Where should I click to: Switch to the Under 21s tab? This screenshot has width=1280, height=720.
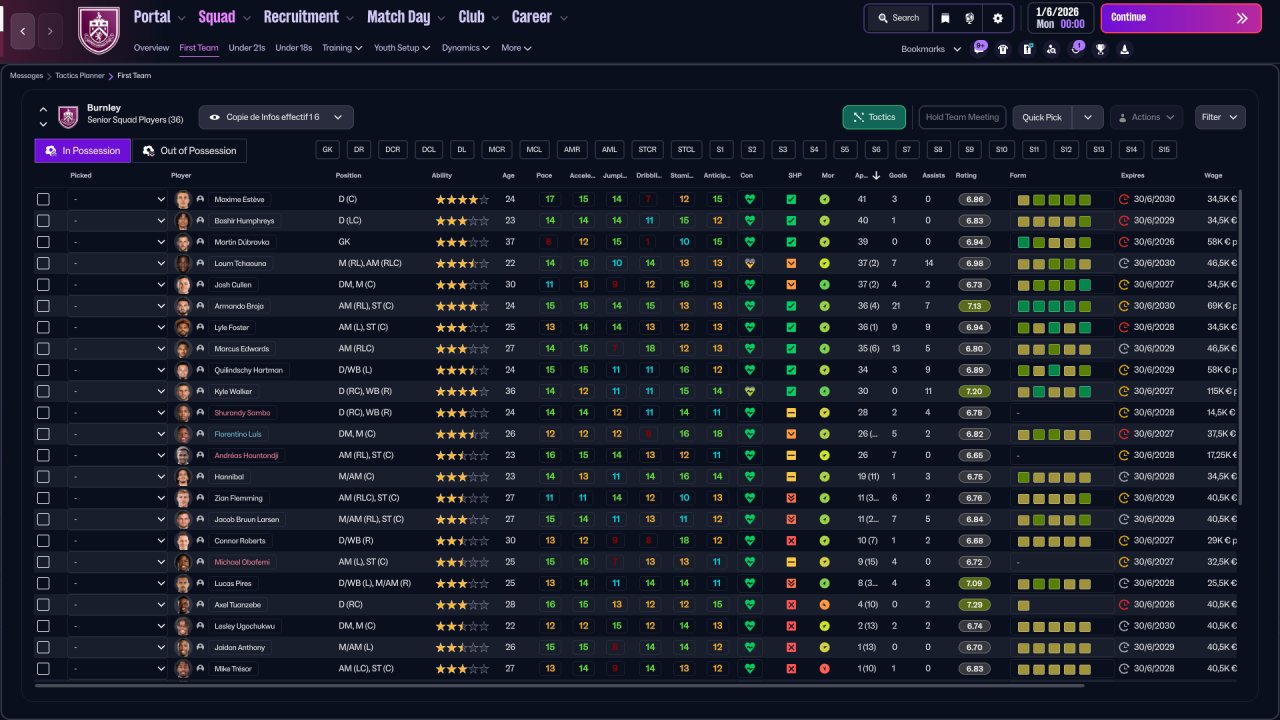(246, 48)
